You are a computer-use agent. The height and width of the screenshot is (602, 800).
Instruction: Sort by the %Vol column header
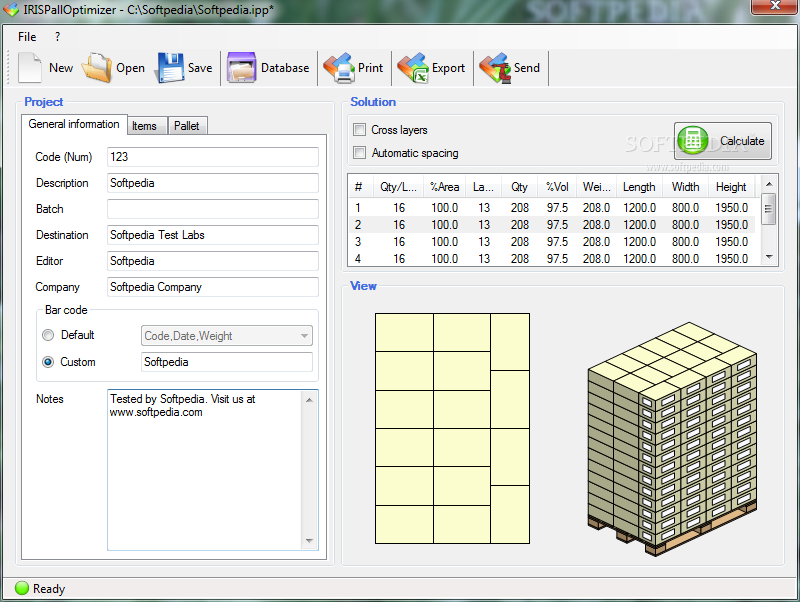(x=557, y=187)
